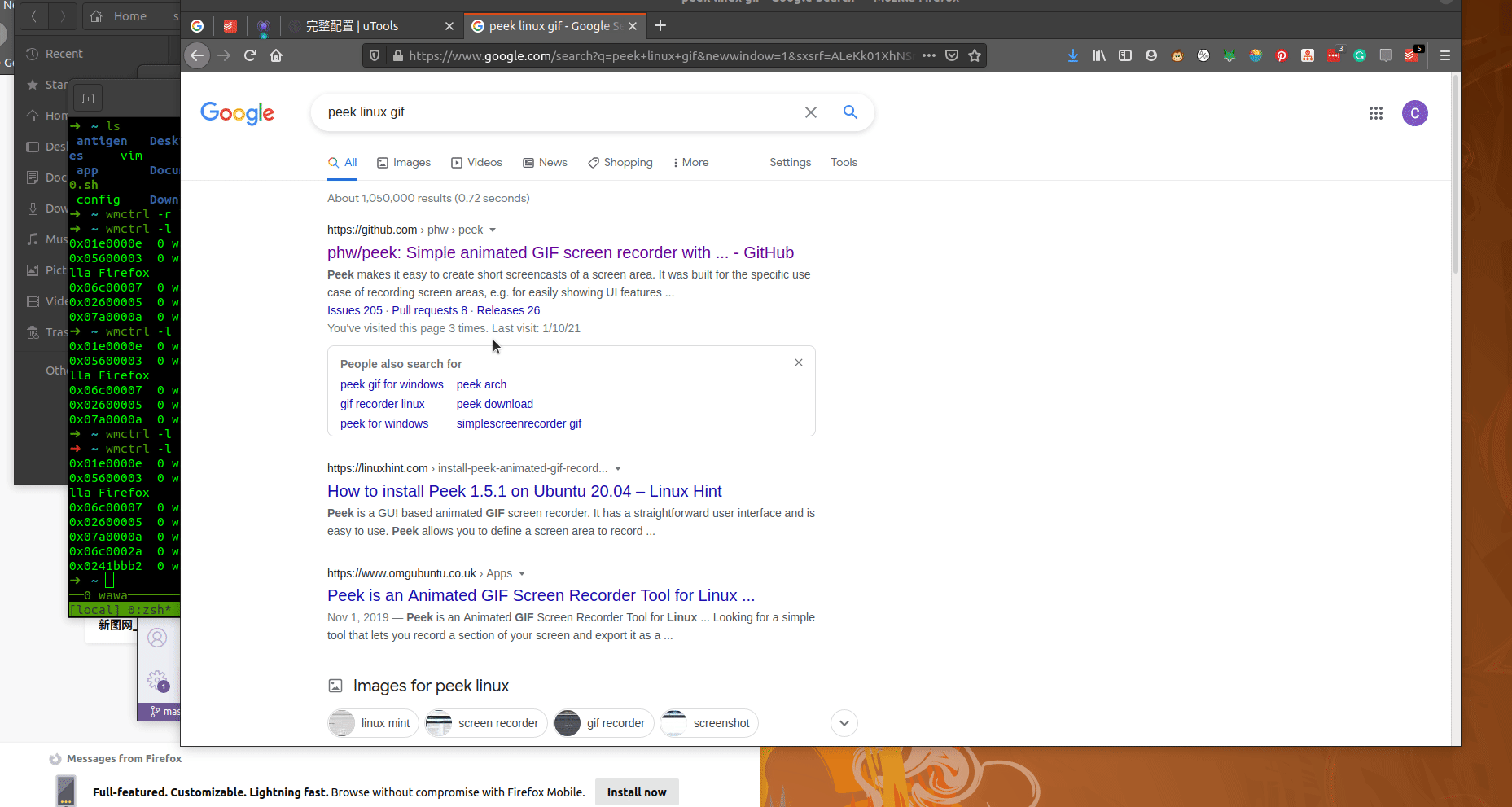Switch to pinned Todoist tab
The width and height of the screenshot is (1512, 807).
pyautogui.click(x=230, y=26)
